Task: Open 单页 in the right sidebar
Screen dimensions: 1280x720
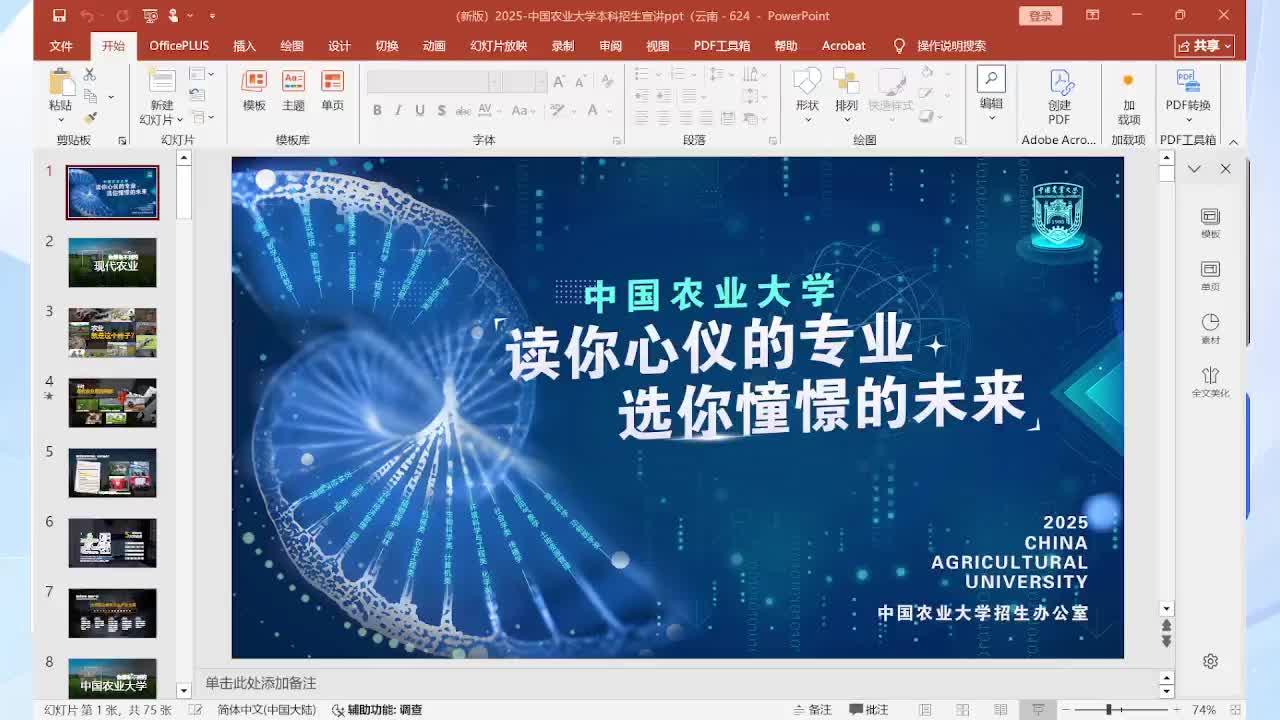Action: pos(1210,276)
